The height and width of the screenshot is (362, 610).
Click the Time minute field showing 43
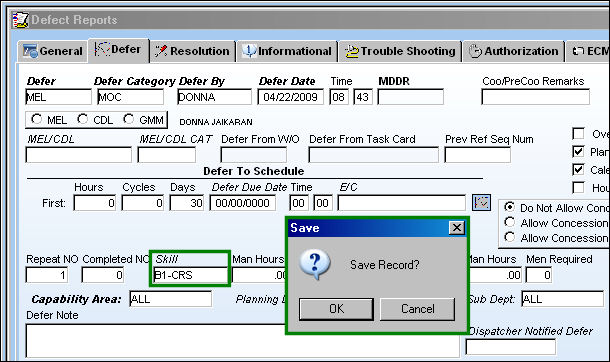point(363,97)
